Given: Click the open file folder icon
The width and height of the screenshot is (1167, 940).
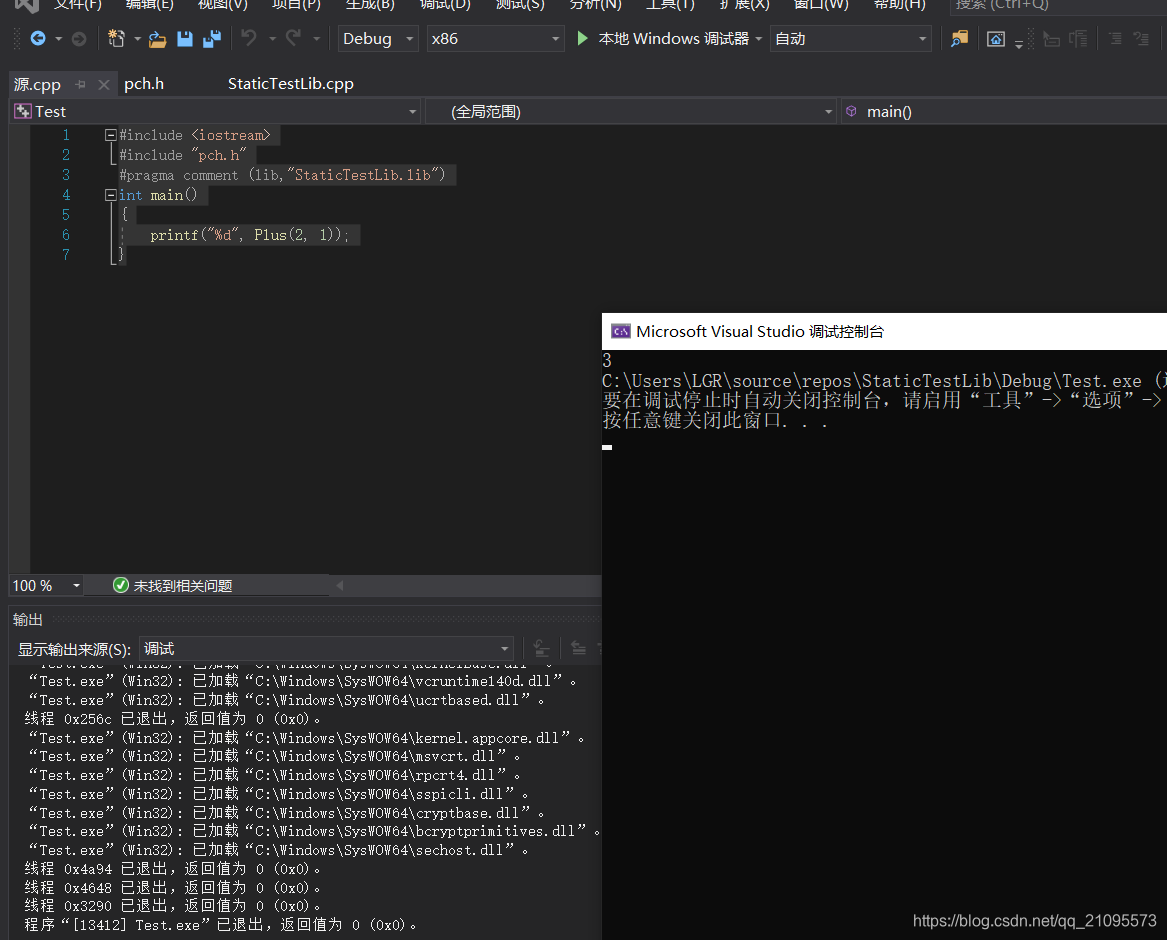Looking at the screenshot, I should [157, 38].
